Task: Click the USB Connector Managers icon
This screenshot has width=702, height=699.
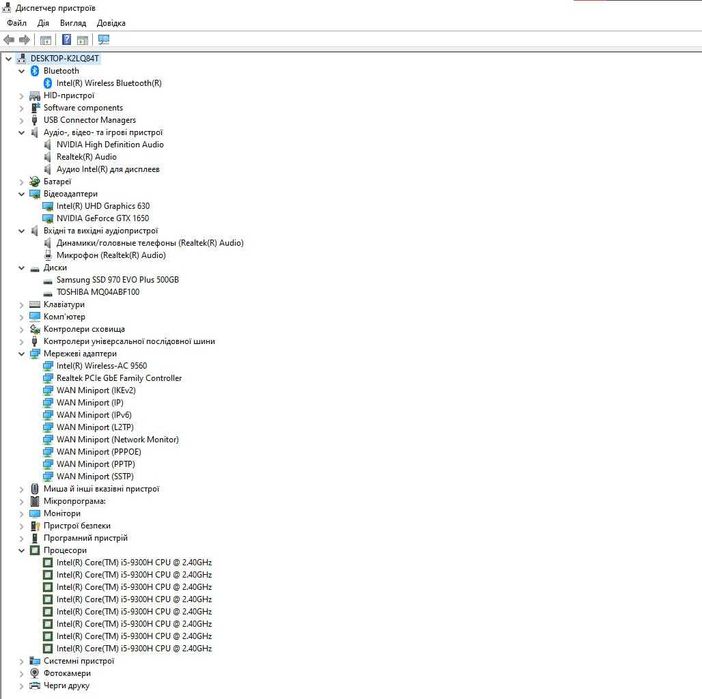Action: 34,120
